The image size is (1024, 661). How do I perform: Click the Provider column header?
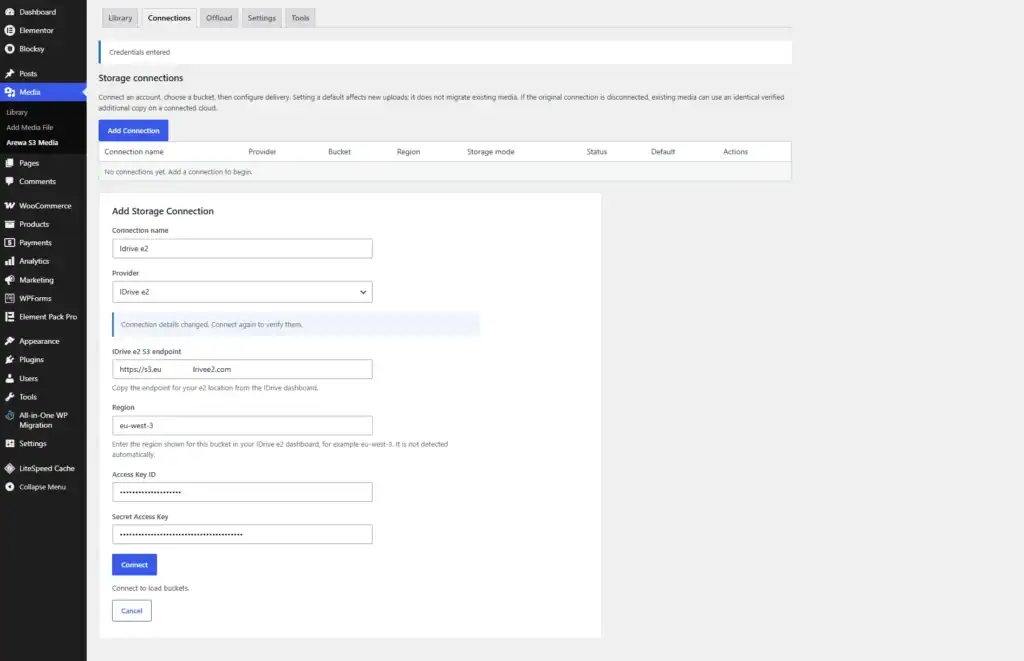pyautogui.click(x=262, y=152)
